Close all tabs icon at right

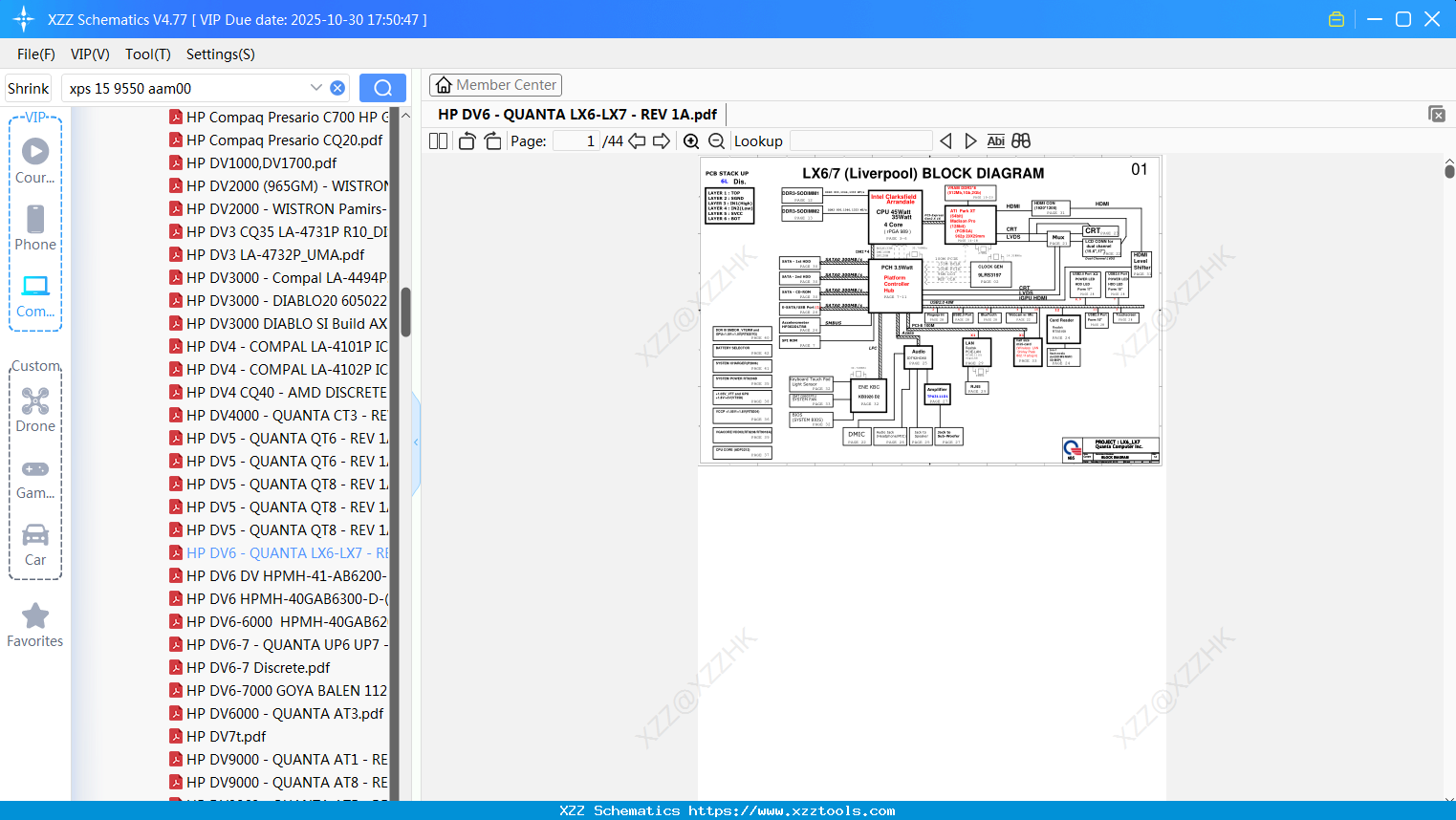1437,114
